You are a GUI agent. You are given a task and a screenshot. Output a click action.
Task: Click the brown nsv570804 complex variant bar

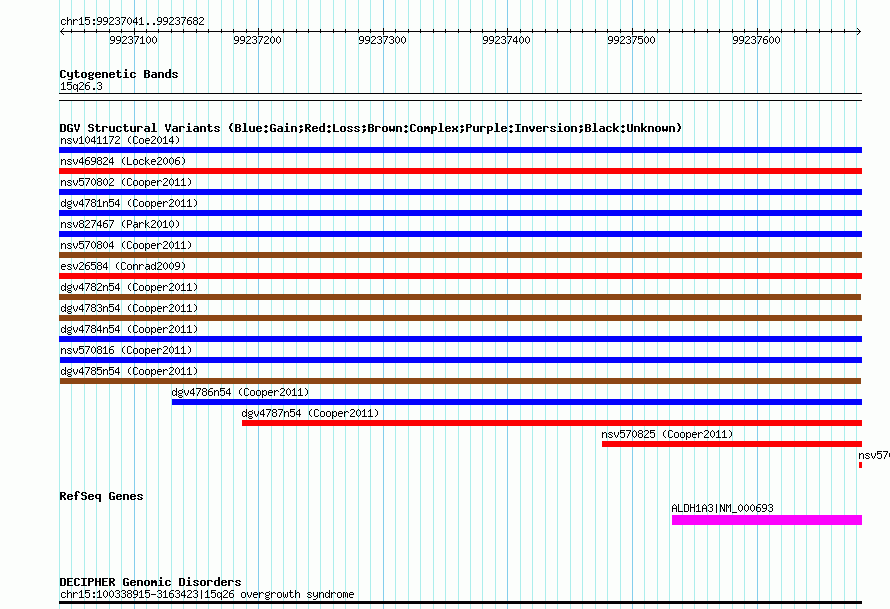click(x=460, y=255)
